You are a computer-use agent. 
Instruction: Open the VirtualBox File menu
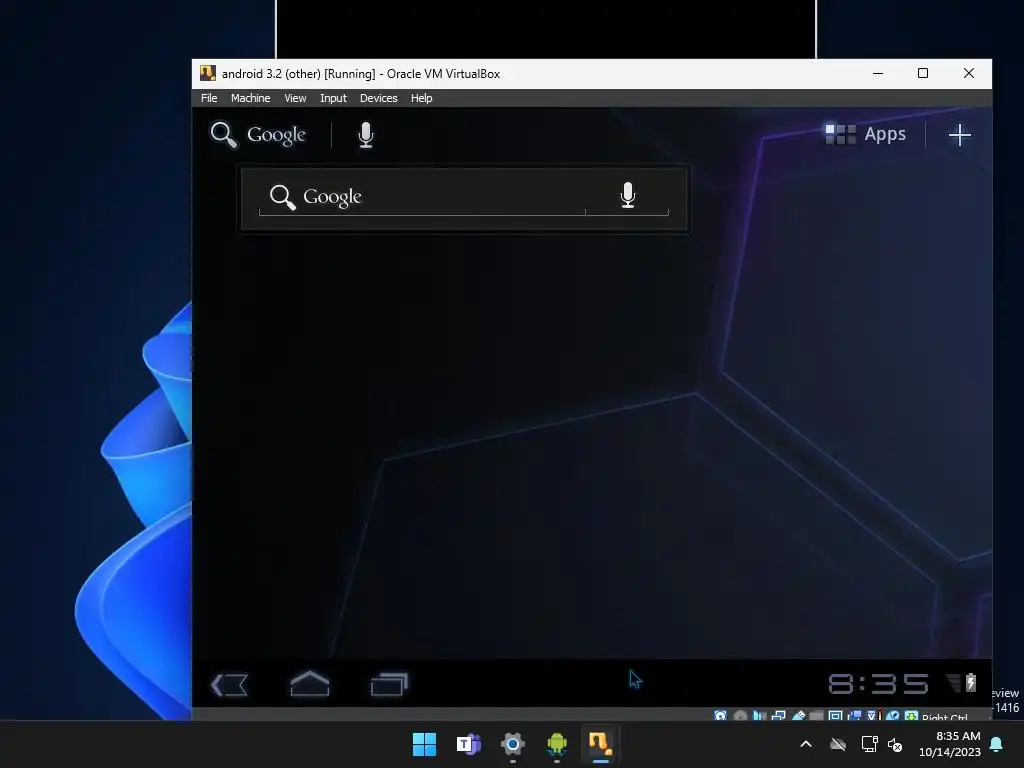coord(209,98)
